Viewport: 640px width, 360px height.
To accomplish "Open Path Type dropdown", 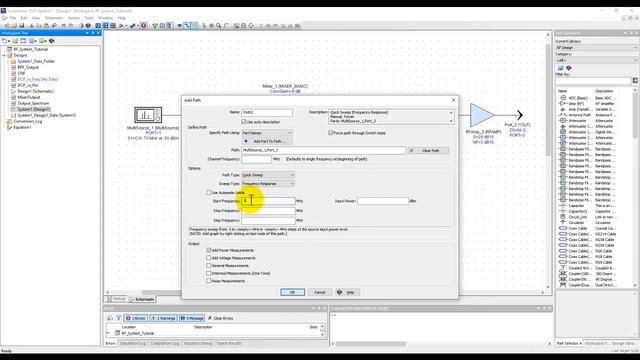I will [x=268, y=175].
